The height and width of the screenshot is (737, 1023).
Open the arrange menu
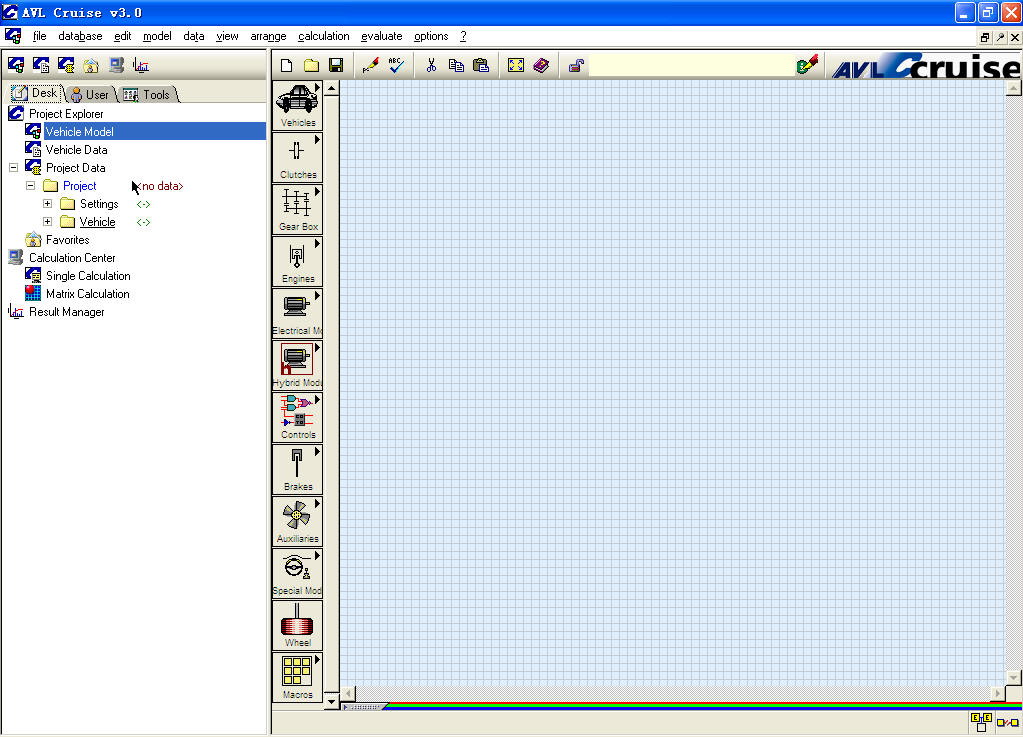coord(268,37)
